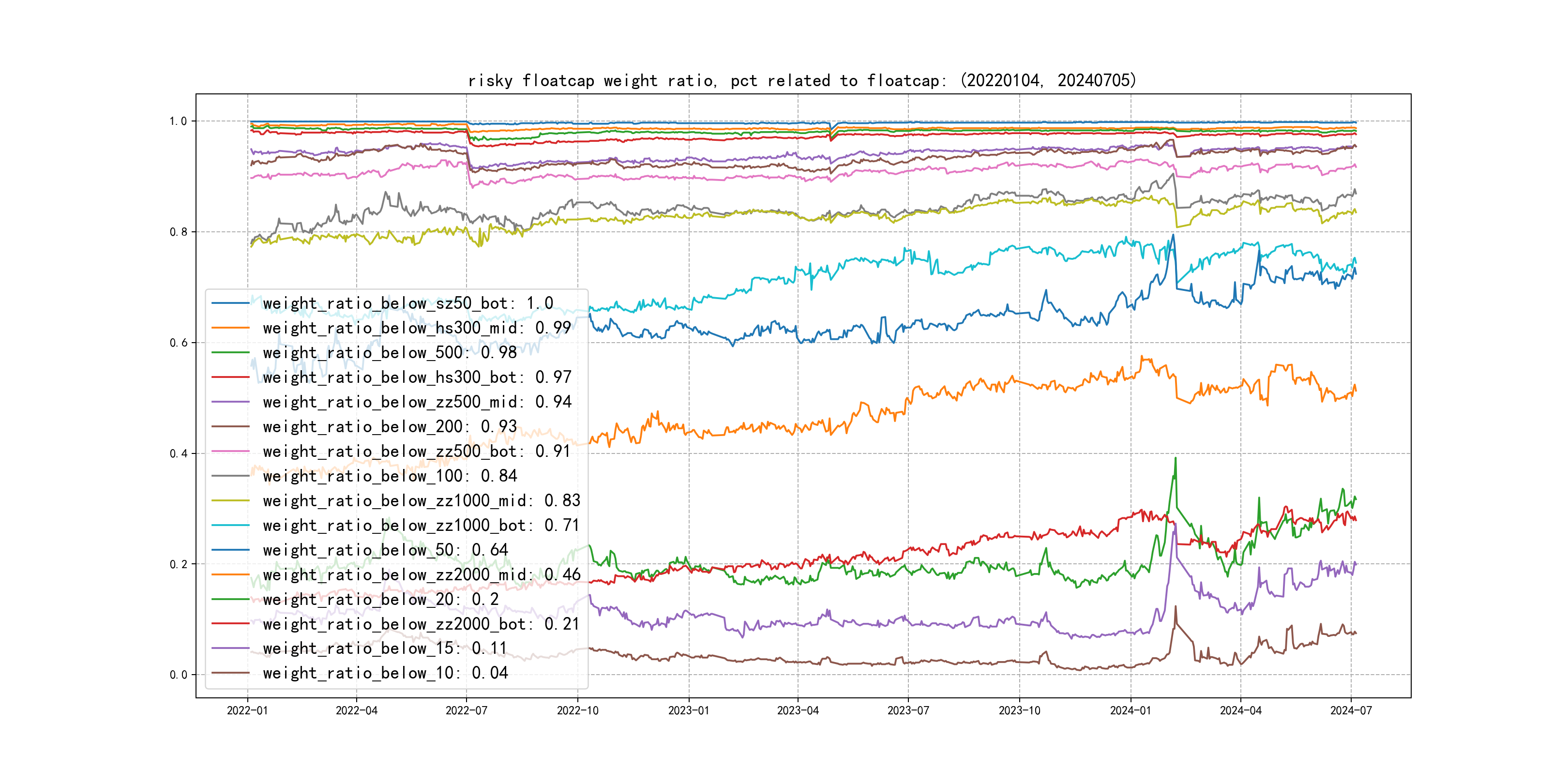Click cyan swatch beside zz1000_bot legend entry
The width and height of the screenshot is (1568, 784).
click(x=230, y=525)
